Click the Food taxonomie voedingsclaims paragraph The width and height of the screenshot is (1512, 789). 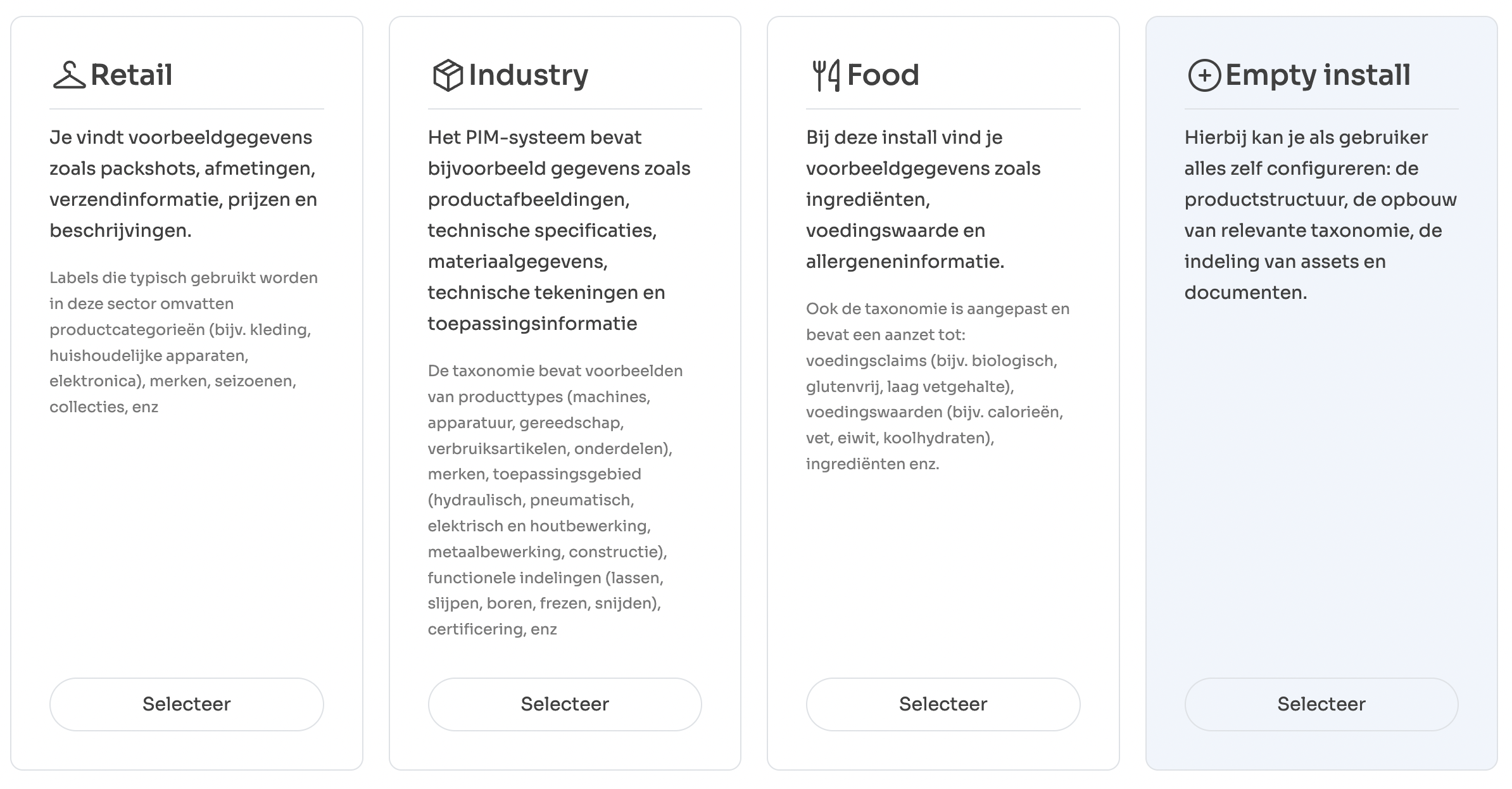click(x=937, y=386)
